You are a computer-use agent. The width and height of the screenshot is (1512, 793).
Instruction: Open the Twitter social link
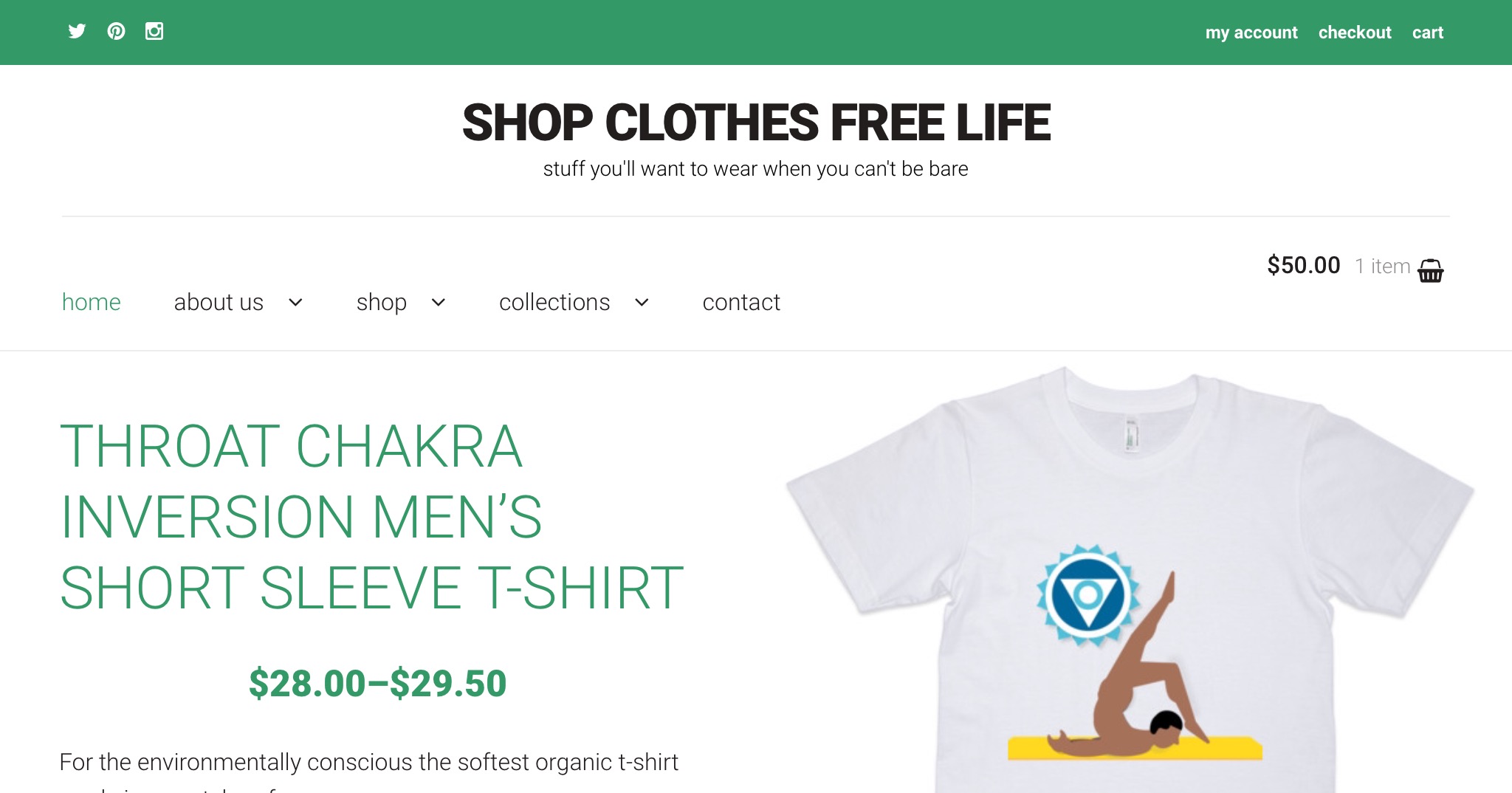point(77,31)
